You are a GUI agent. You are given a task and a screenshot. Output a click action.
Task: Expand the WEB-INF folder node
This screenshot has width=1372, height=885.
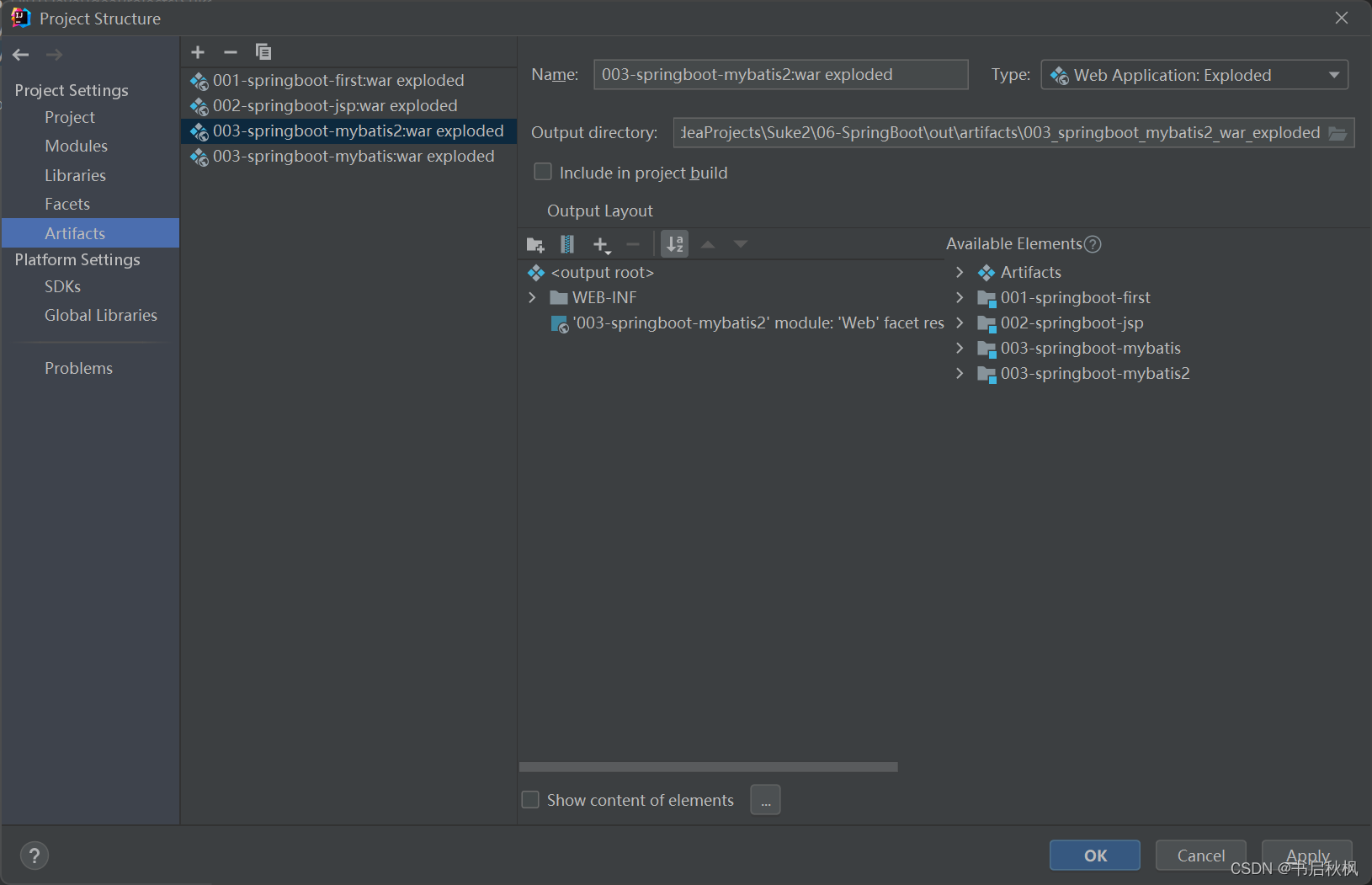[532, 297]
